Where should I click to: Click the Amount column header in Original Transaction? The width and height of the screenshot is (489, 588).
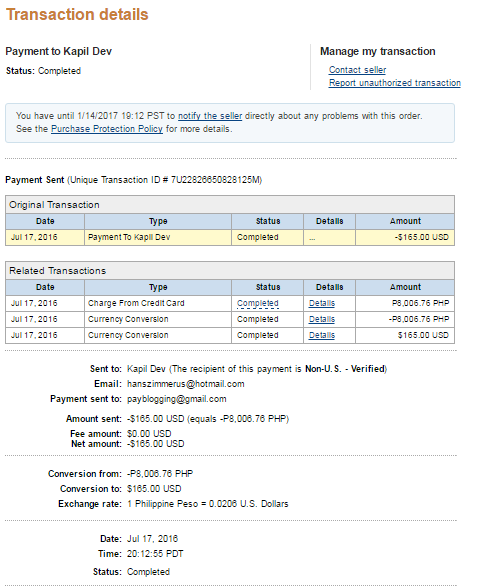(405, 221)
